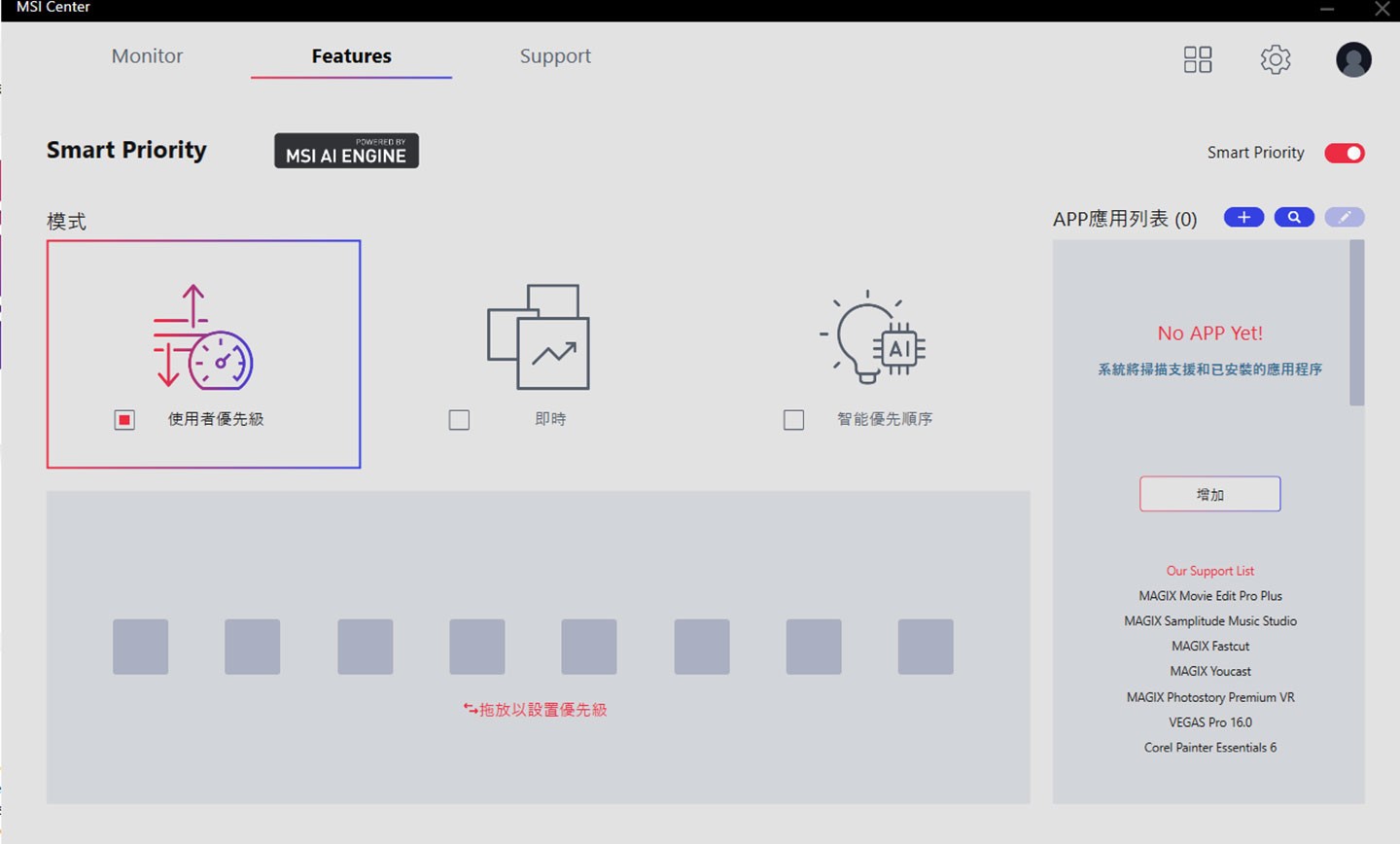Select the AI lightbulb smart priority icon

(872, 336)
